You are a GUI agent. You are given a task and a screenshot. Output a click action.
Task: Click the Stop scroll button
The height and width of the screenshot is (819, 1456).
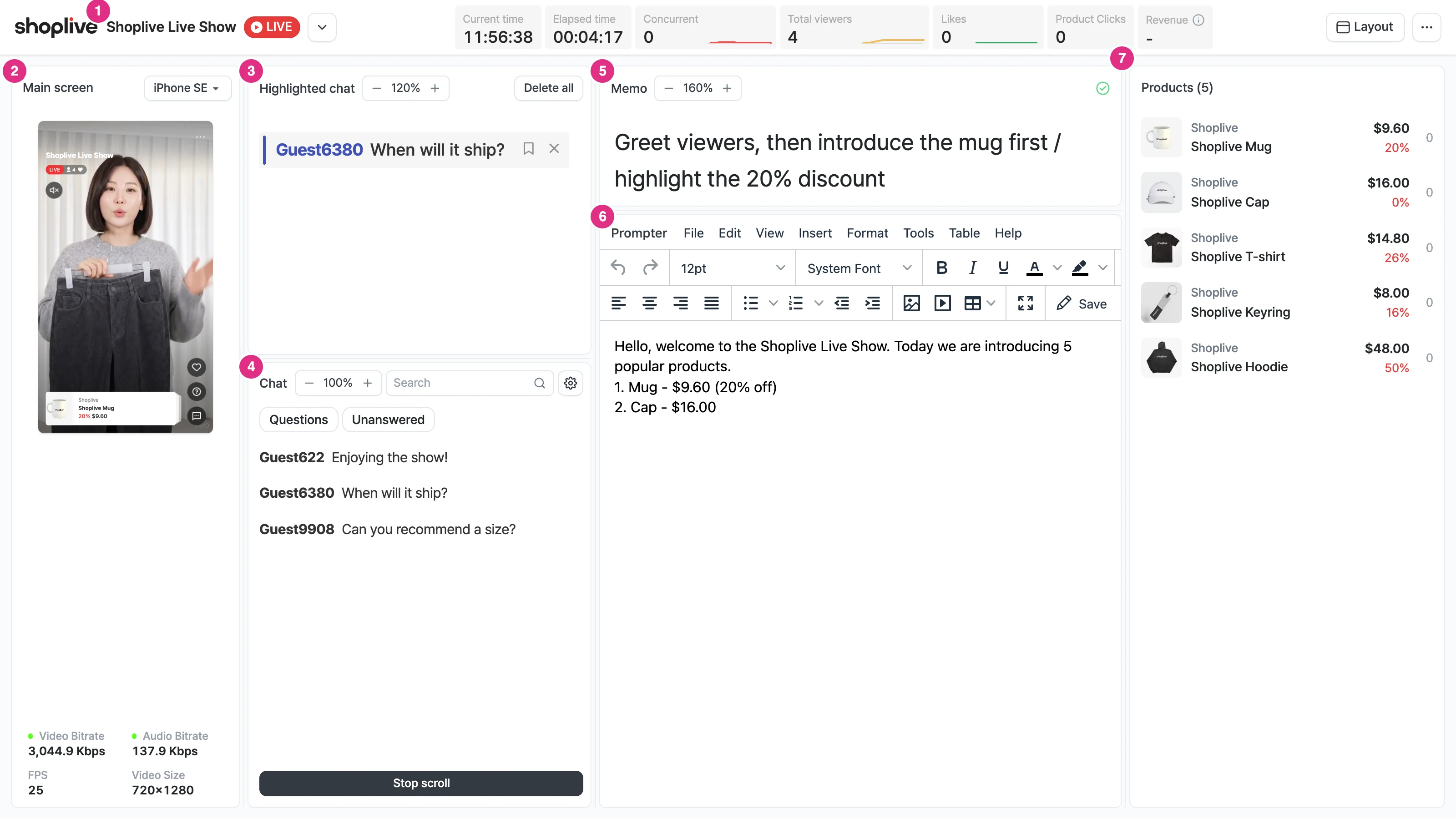(421, 784)
